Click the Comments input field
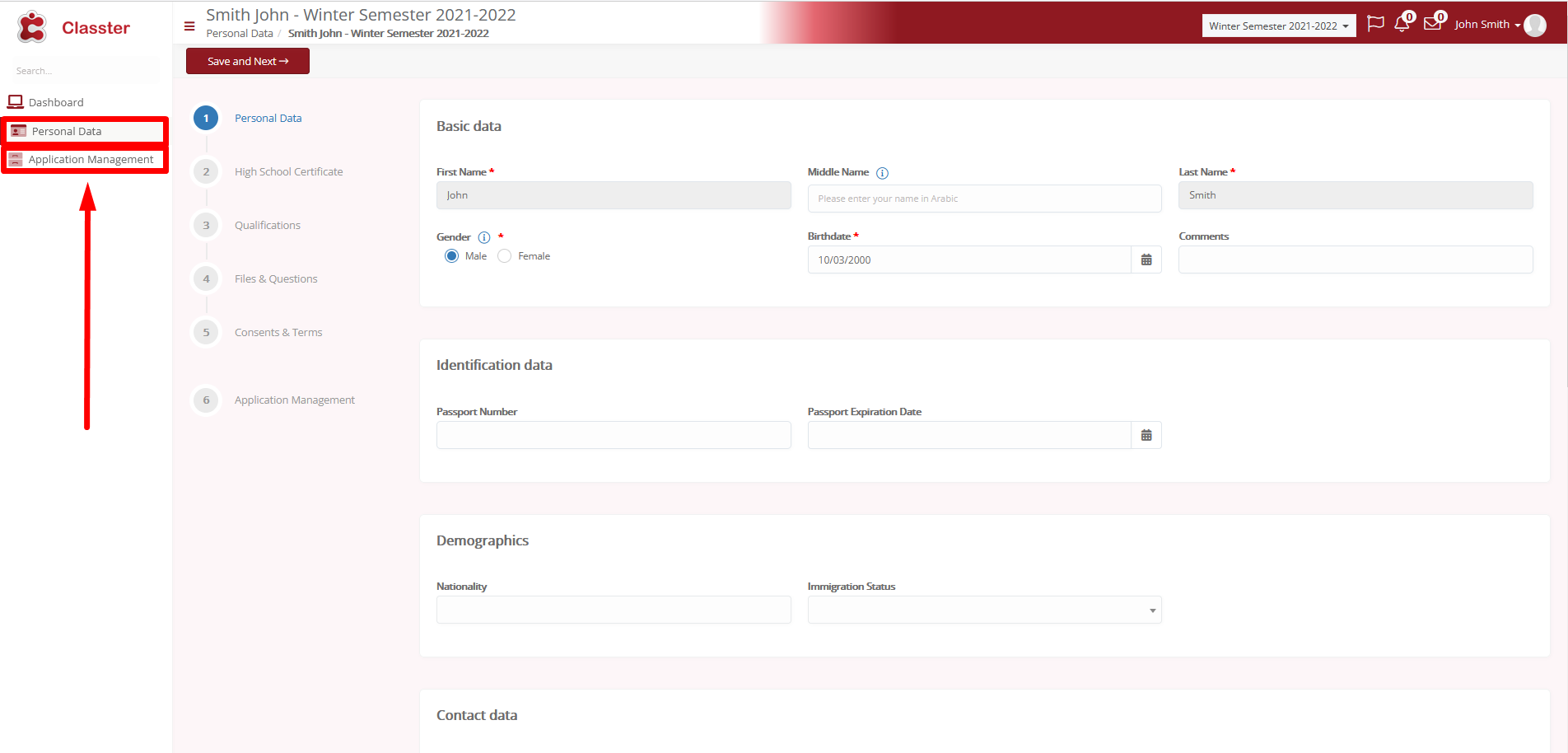The image size is (1568, 753). click(x=1356, y=260)
